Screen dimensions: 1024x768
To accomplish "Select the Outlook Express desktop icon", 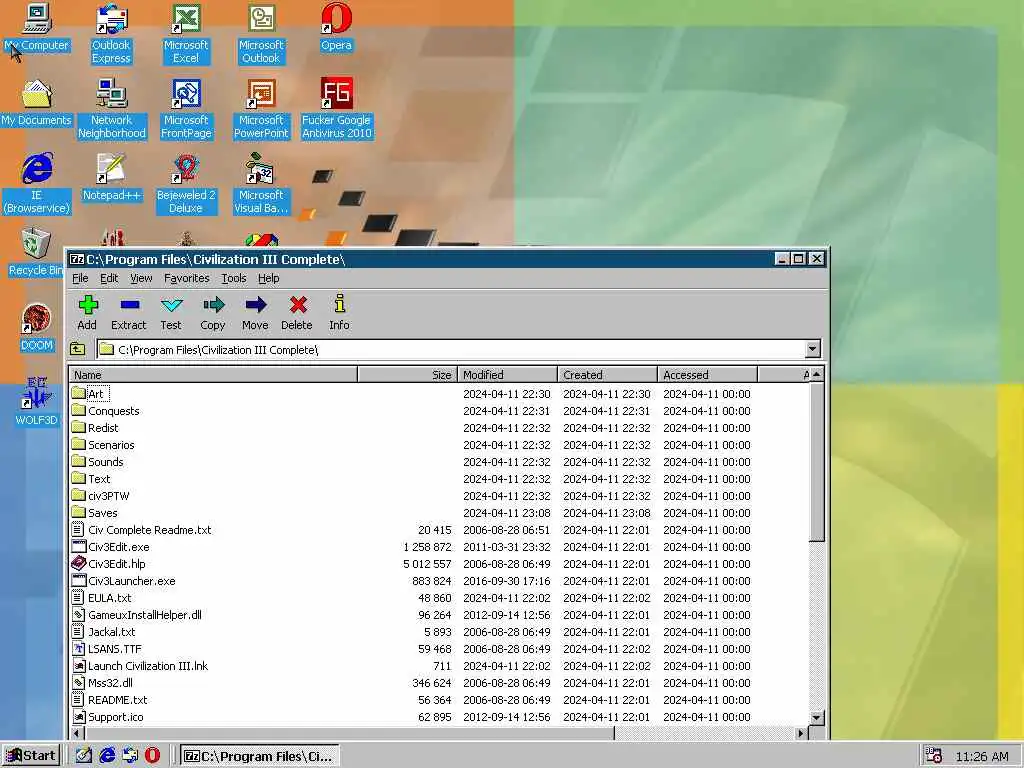I will click(111, 34).
